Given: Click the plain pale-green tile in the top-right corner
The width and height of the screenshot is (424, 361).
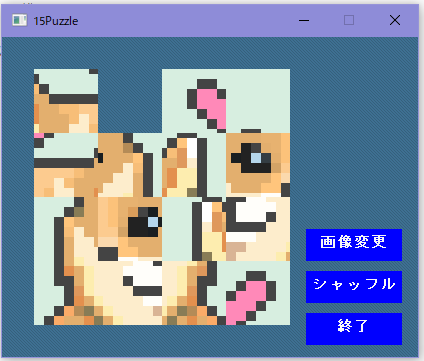Looking at the screenshot, I should click(258, 101).
